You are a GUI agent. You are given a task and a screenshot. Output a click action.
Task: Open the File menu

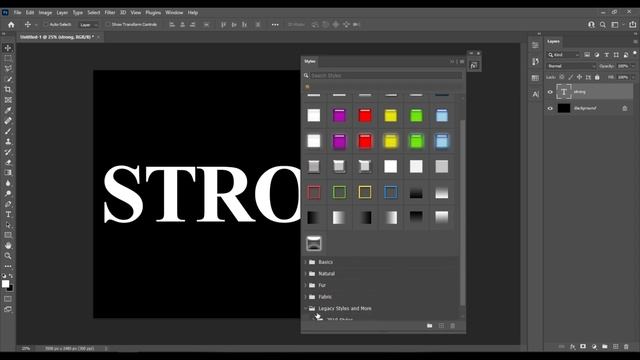point(17,13)
